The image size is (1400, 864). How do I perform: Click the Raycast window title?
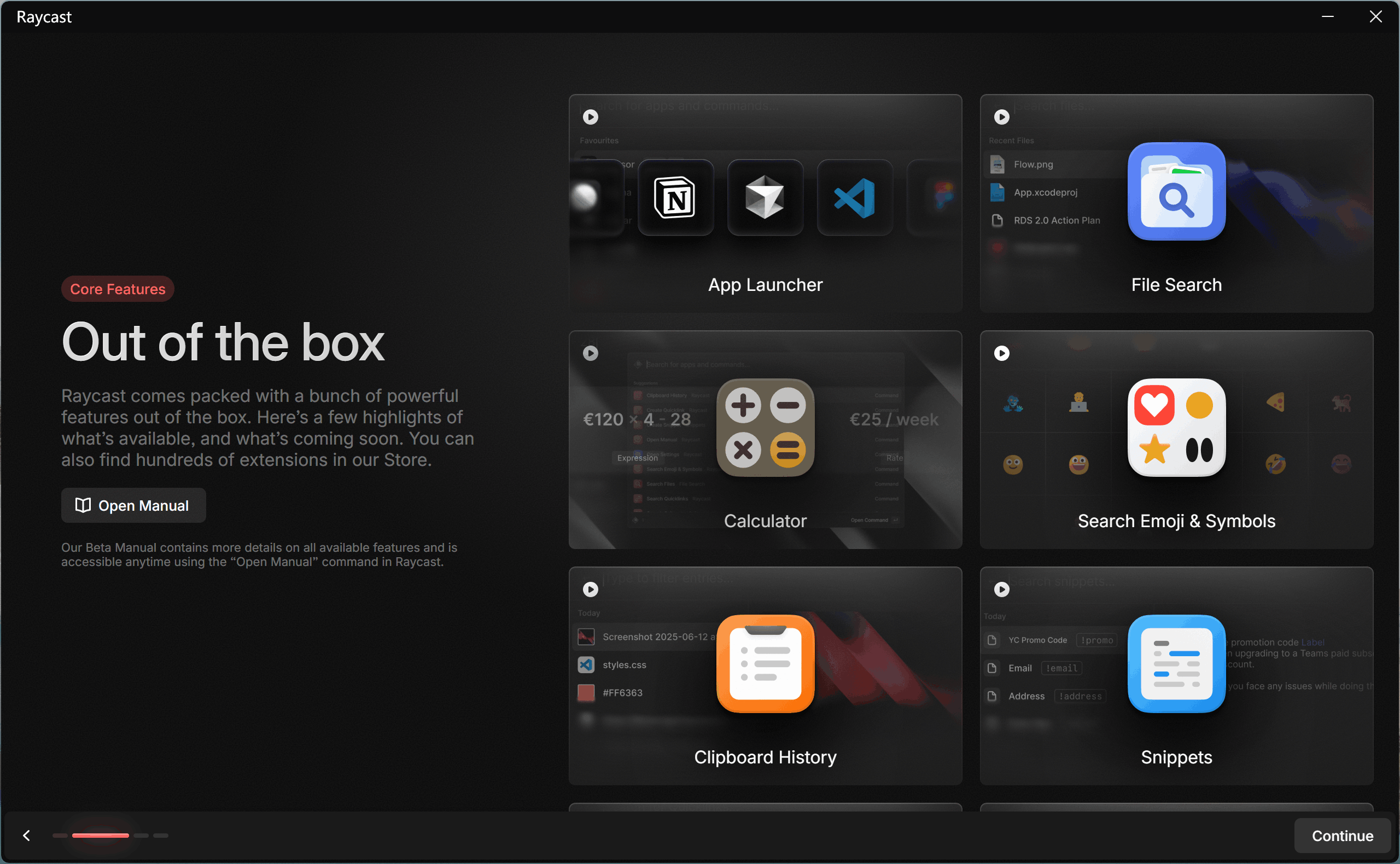[44, 17]
